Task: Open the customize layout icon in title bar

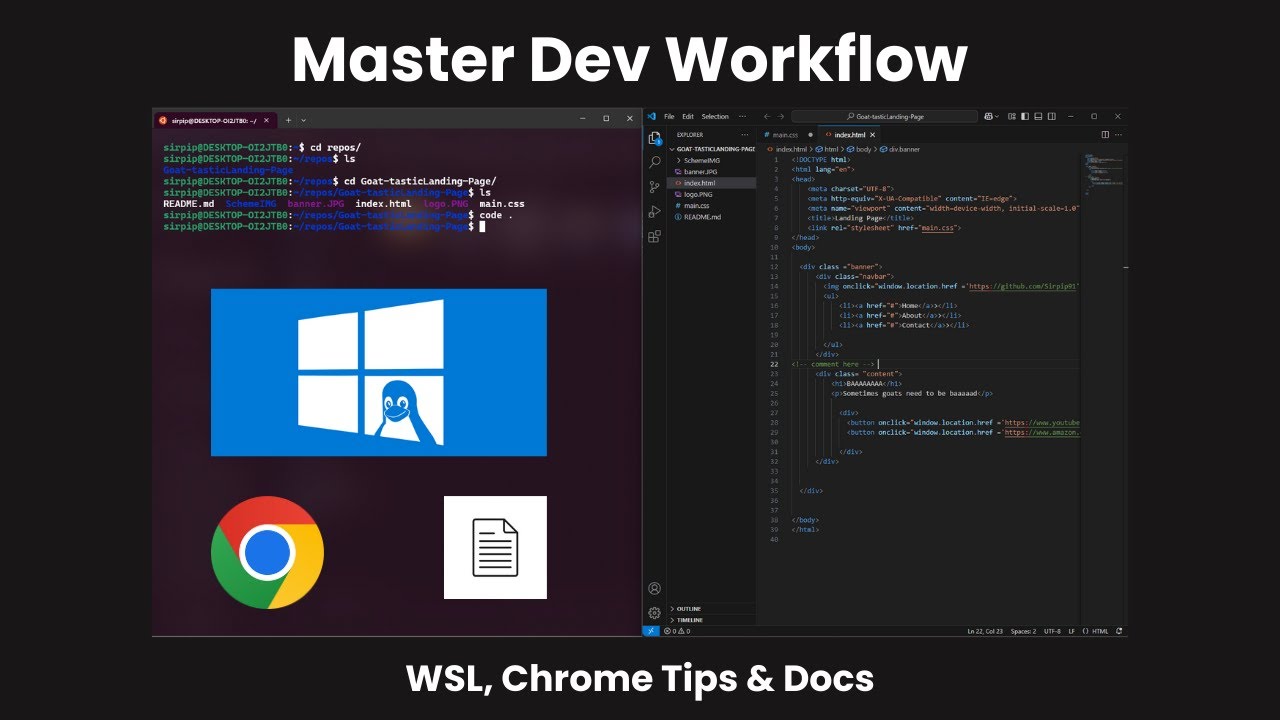Action: point(1012,116)
